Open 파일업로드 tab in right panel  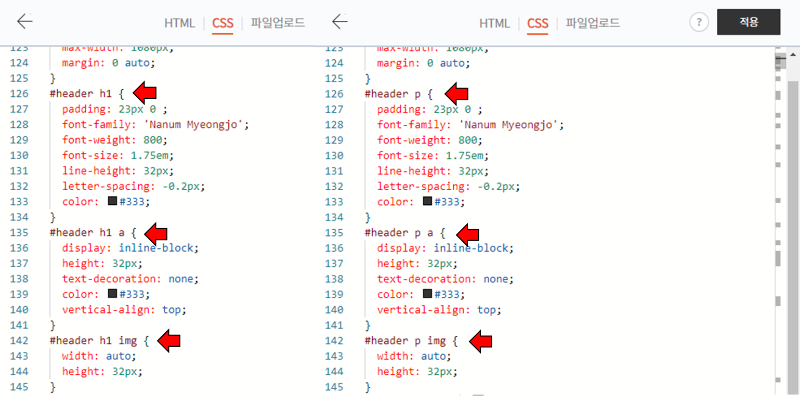click(593, 23)
